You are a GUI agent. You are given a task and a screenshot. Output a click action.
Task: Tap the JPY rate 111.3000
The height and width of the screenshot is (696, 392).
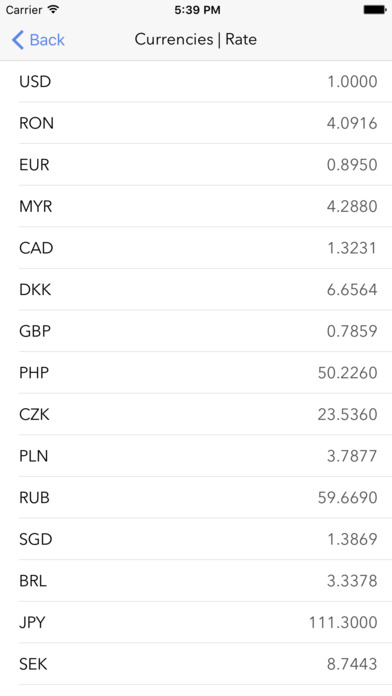pyautogui.click(x=343, y=622)
